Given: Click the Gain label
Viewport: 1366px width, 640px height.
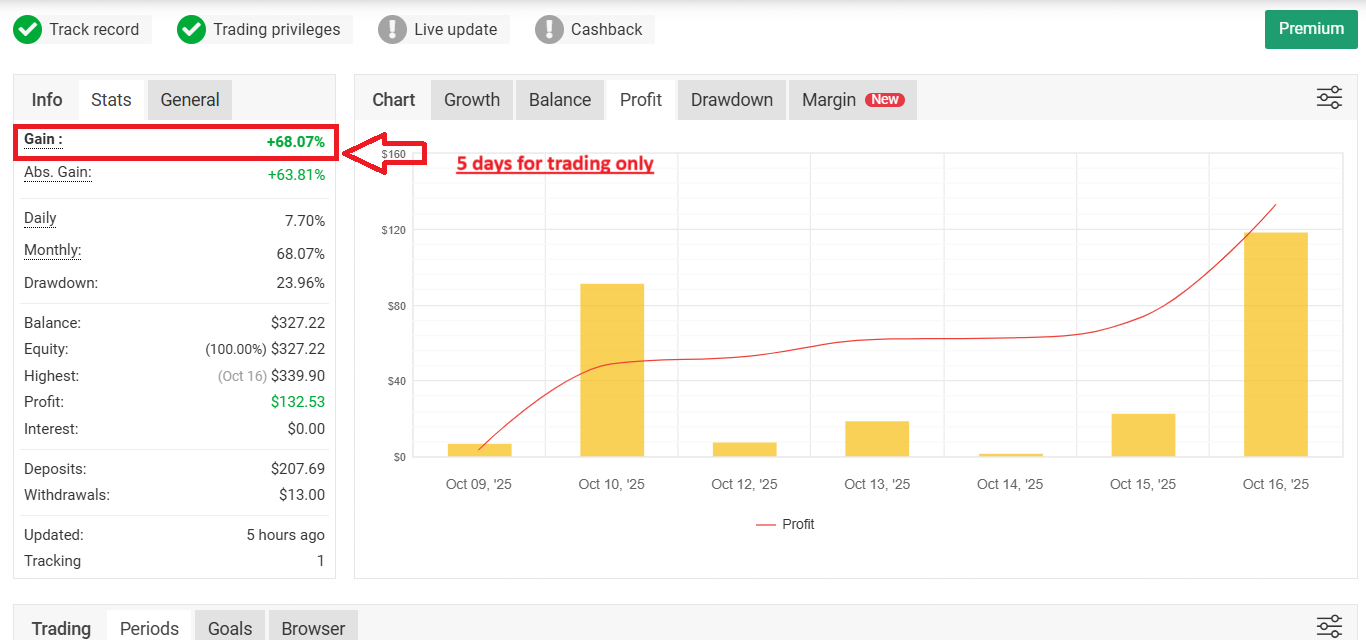Looking at the screenshot, I should coord(43,140).
